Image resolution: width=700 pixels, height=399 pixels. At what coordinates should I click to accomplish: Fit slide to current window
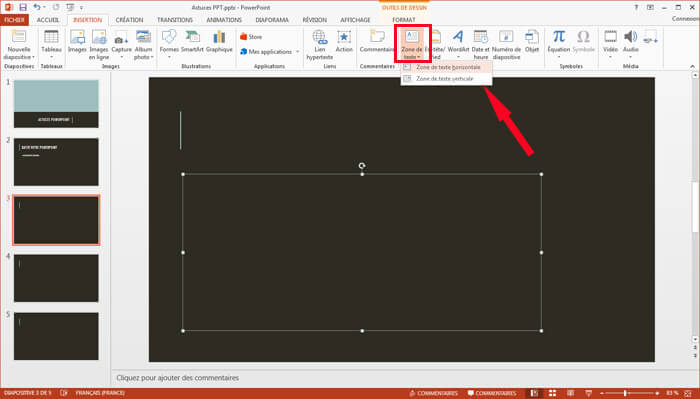pyautogui.click(x=688, y=393)
